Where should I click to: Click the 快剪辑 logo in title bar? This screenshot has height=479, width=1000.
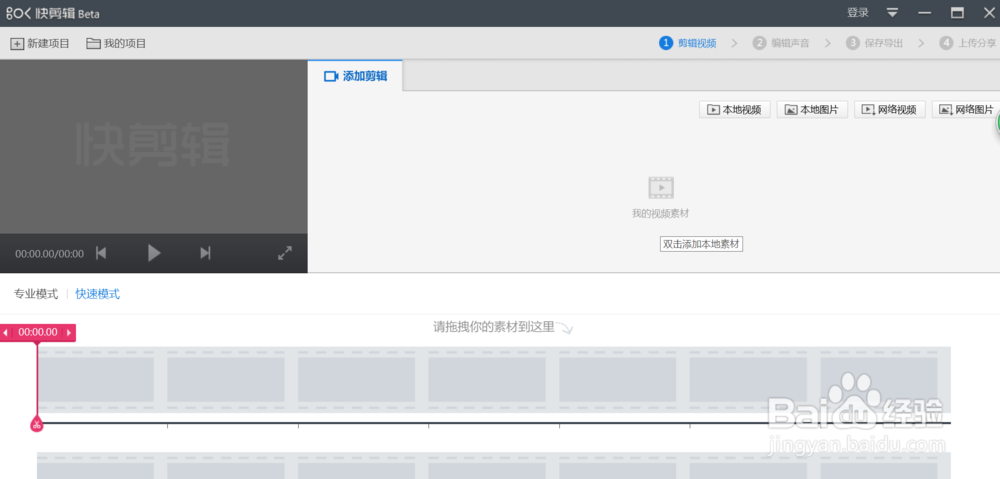pos(52,13)
